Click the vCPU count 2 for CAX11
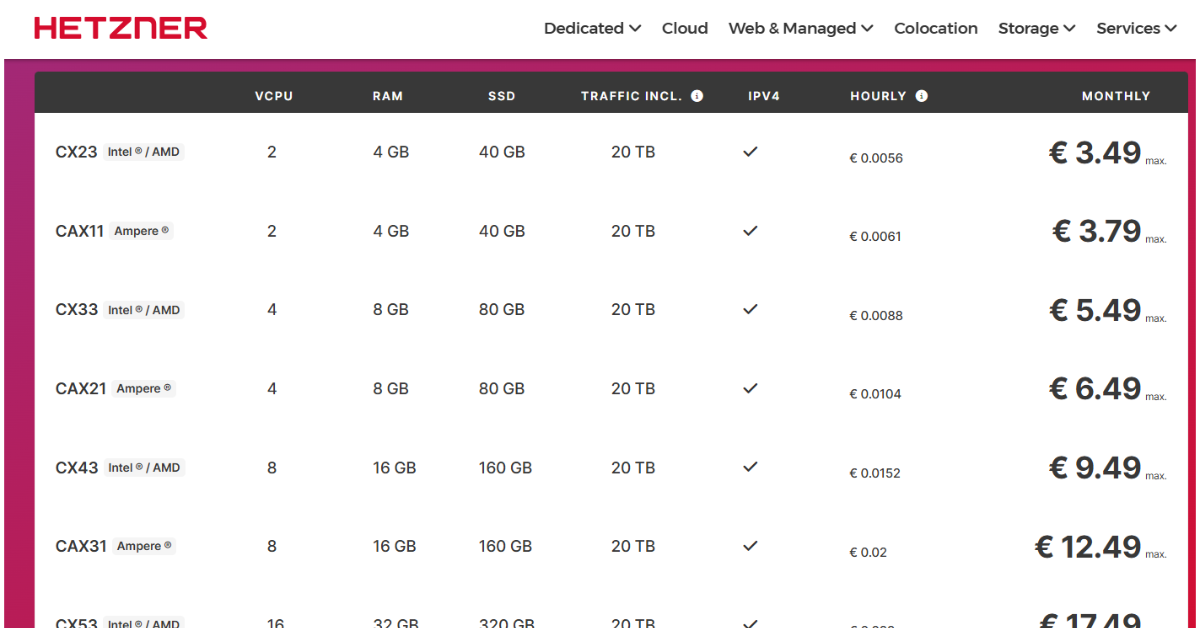This screenshot has height=628, width=1200. 272,231
